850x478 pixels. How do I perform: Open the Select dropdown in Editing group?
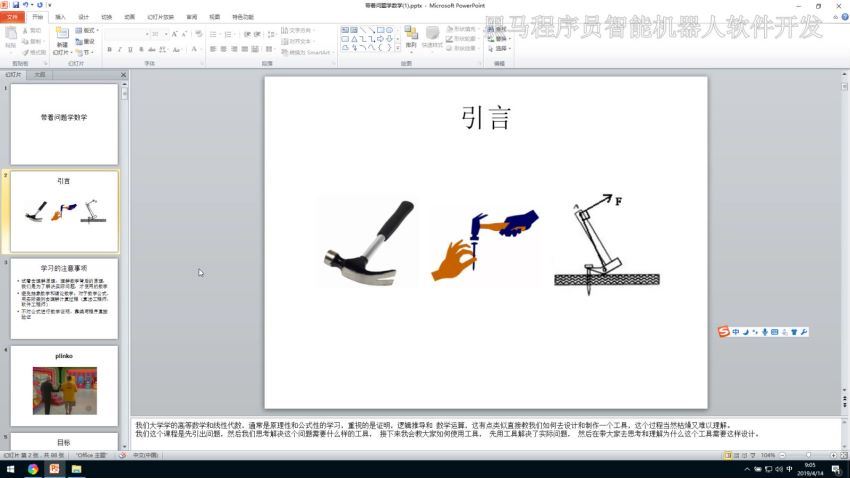(x=499, y=48)
